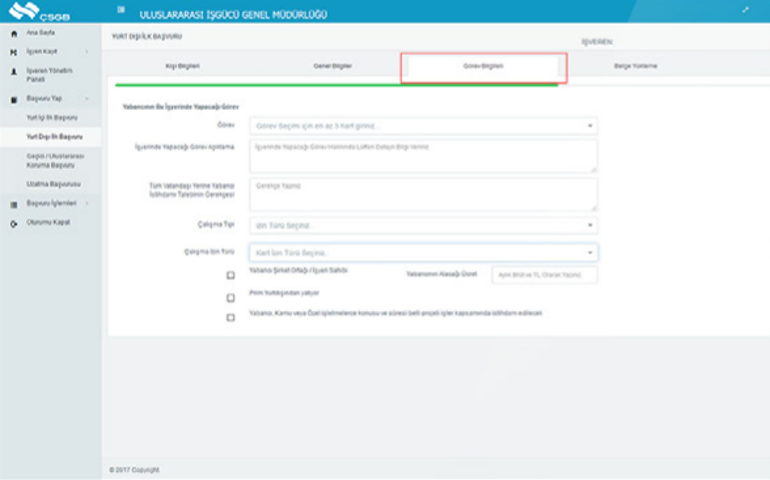Click the Ana Sayfa home icon
Image resolution: width=770 pixels, height=480 pixels.
click(13, 34)
